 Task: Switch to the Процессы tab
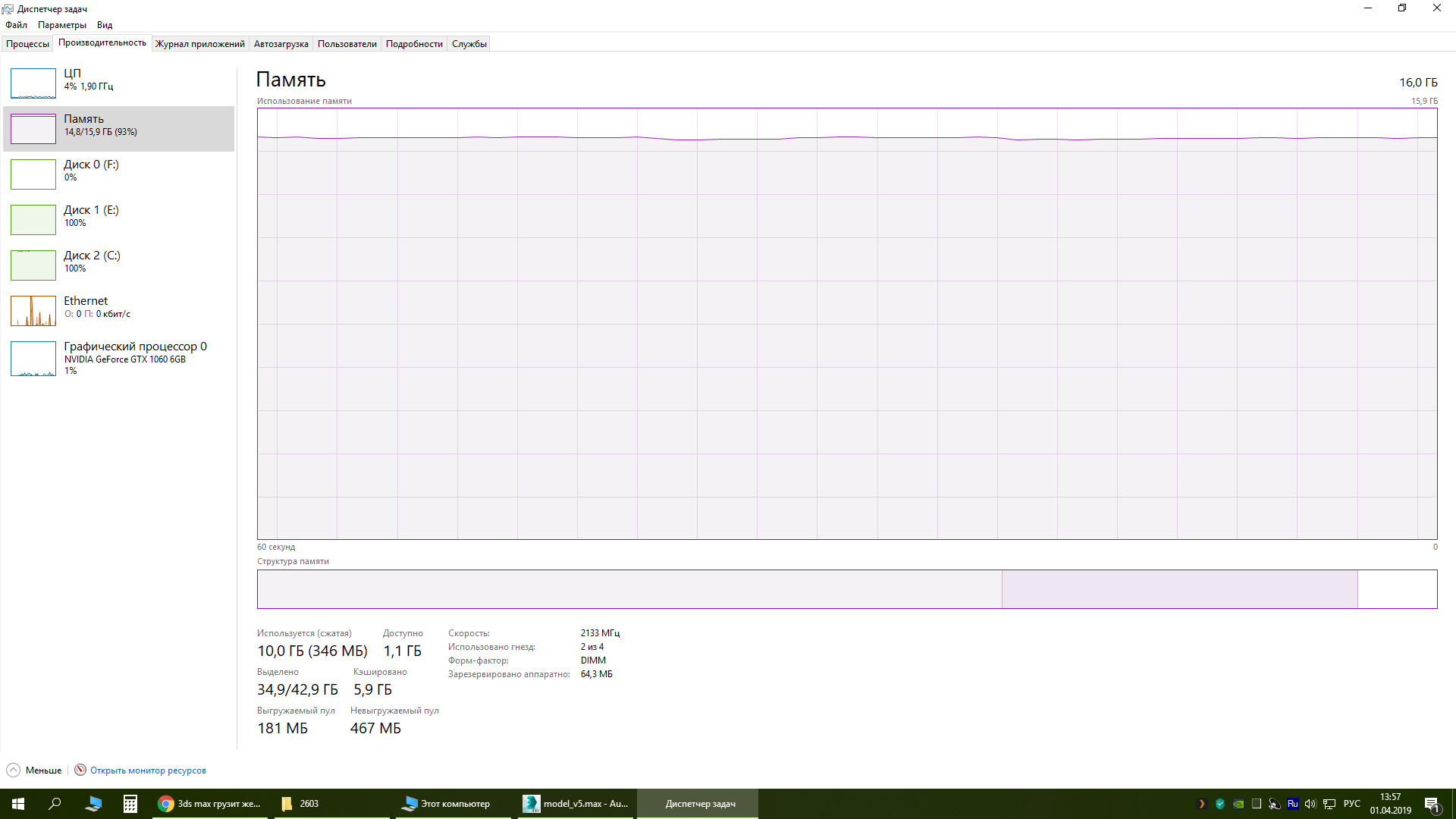pos(27,44)
